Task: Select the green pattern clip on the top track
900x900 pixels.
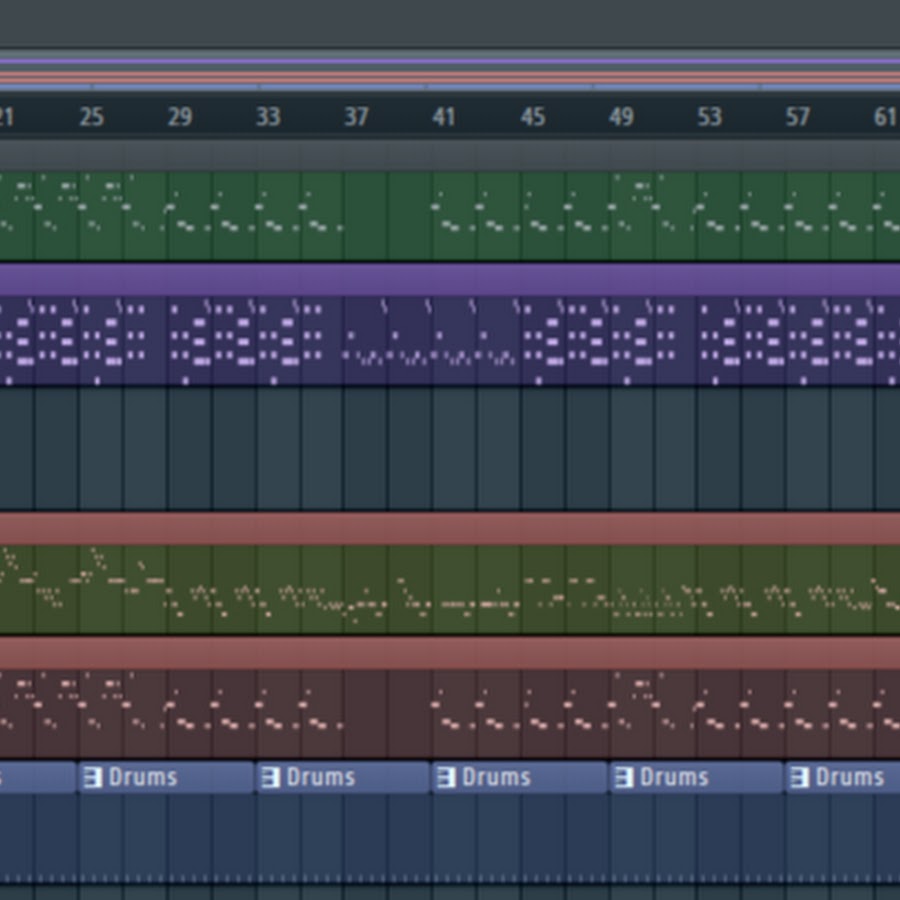Action: click(x=450, y=216)
